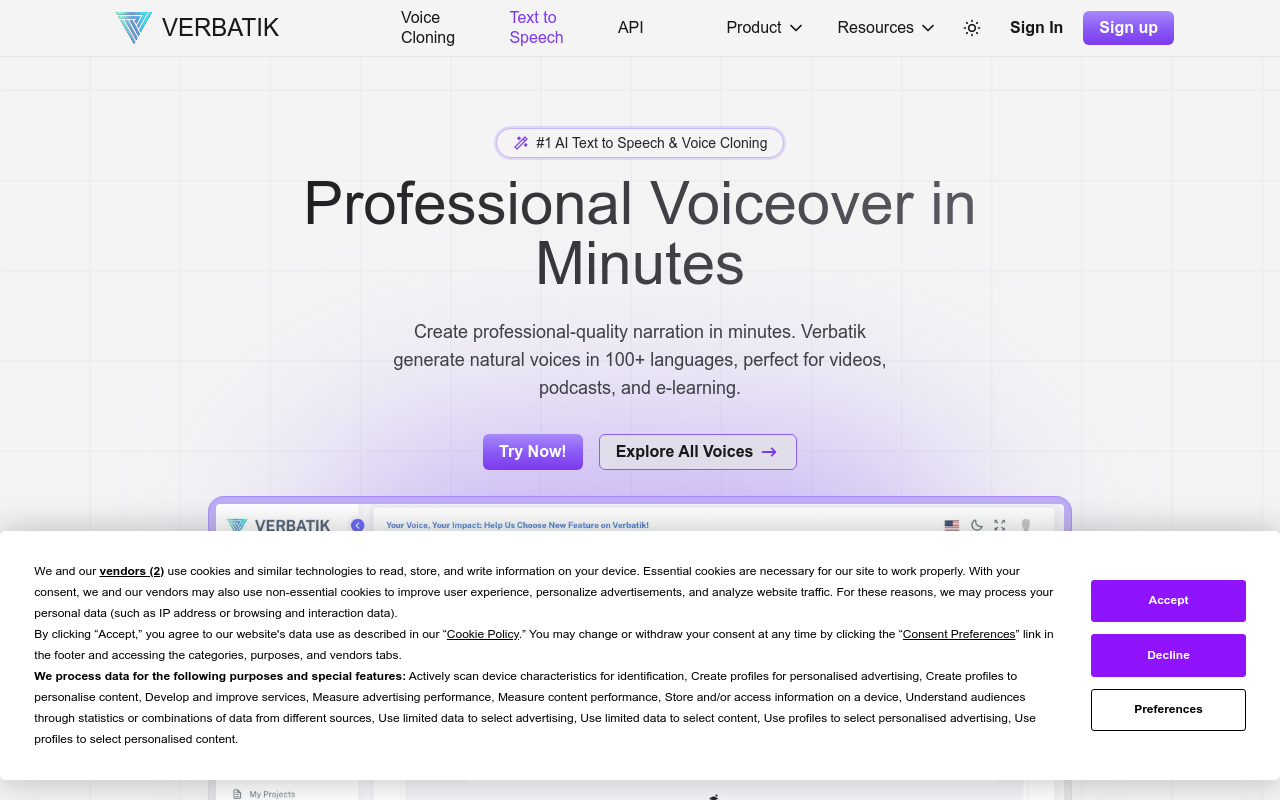The image size is (1280, 800).
Task: Open the Voice Cloning page
Action: tap(428, 28)
